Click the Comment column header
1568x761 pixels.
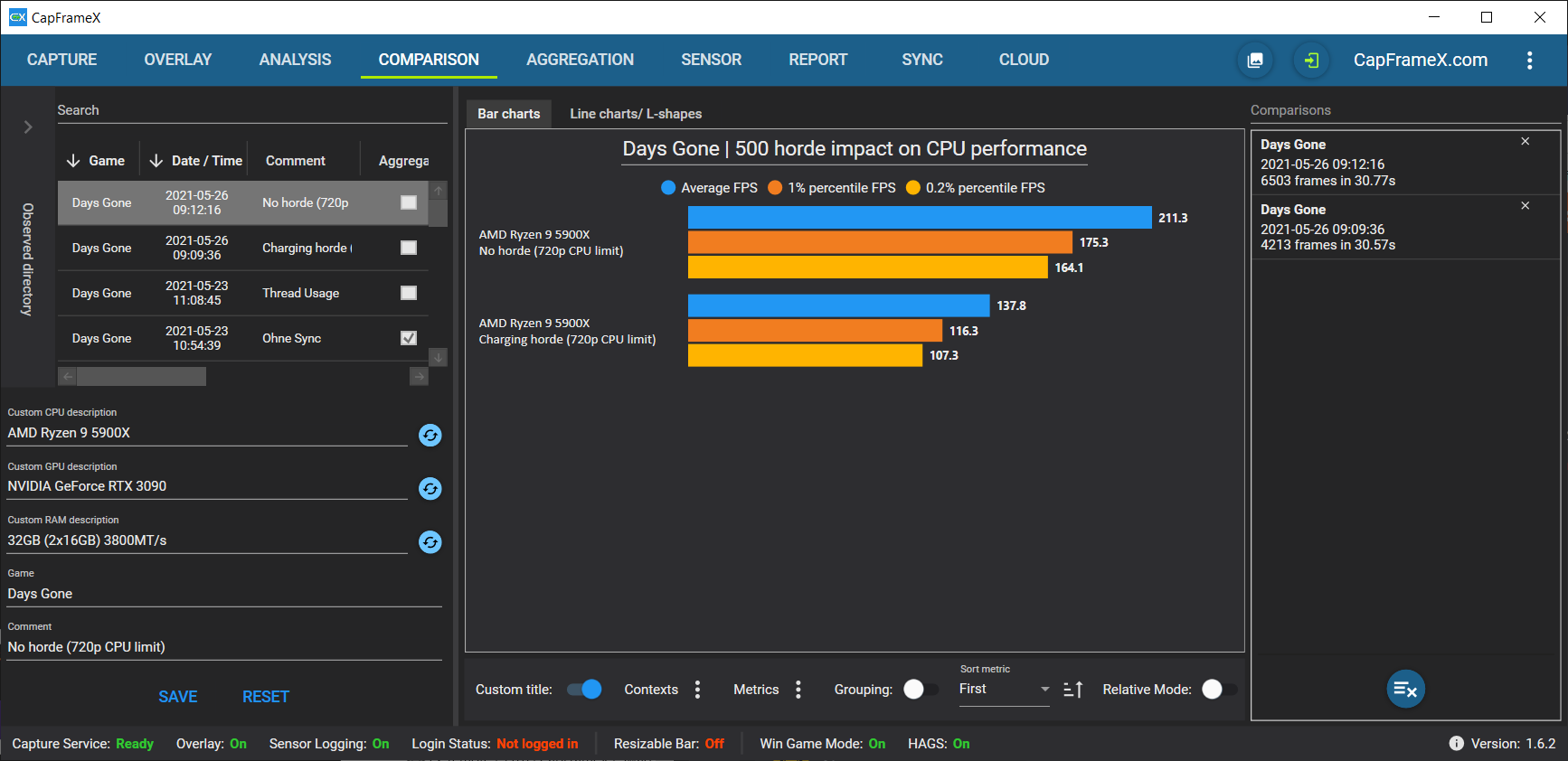(x=296, y=161)
